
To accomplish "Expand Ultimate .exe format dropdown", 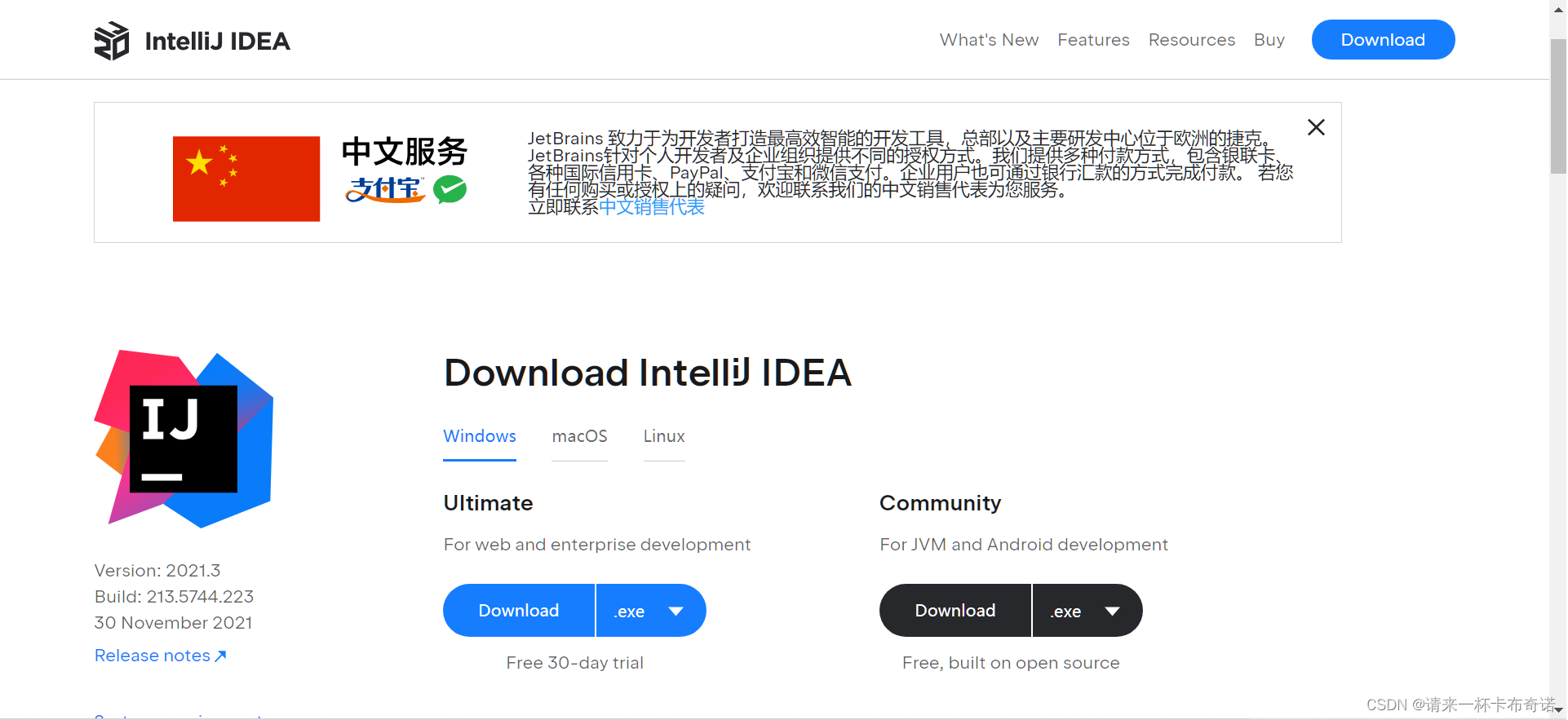I will pos(651,611).
